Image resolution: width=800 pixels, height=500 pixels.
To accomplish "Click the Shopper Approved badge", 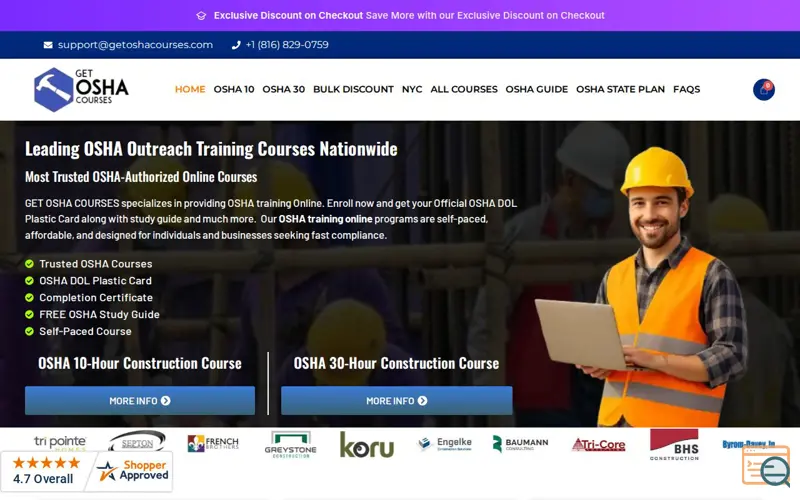I will pos(133,470).
